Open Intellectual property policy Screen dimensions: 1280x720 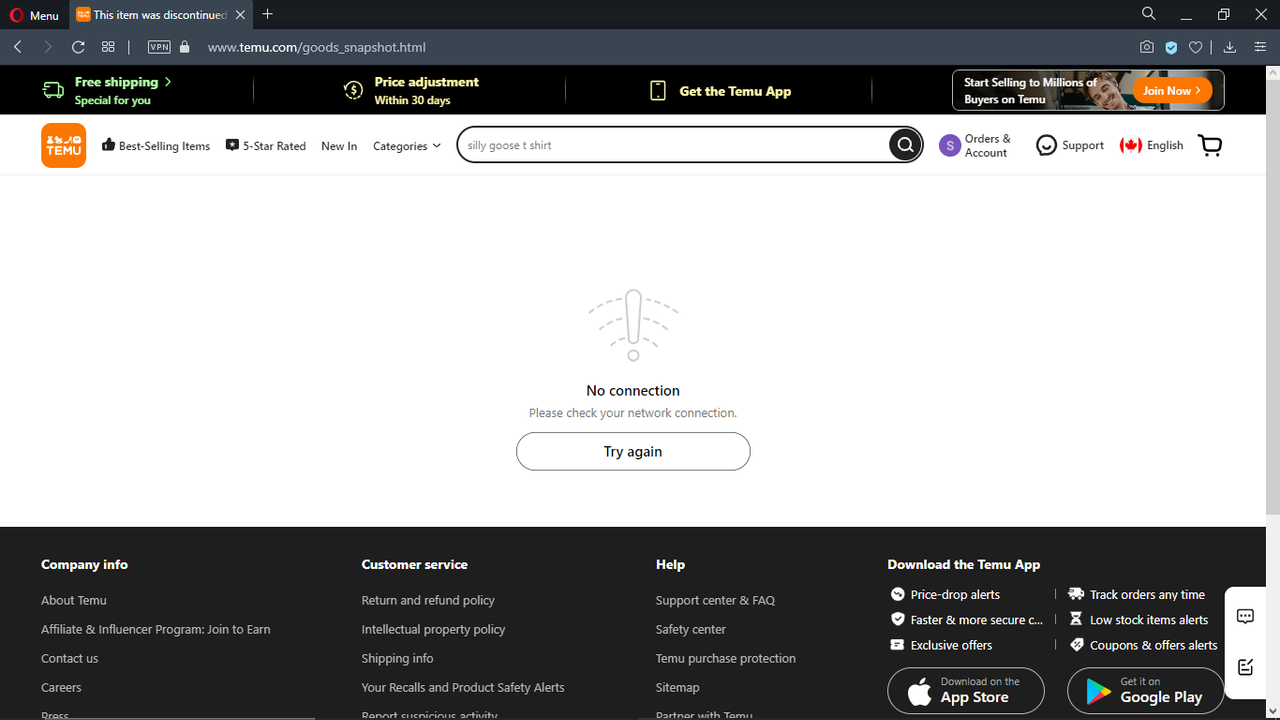pyautogui.click(x=434, y=629)
